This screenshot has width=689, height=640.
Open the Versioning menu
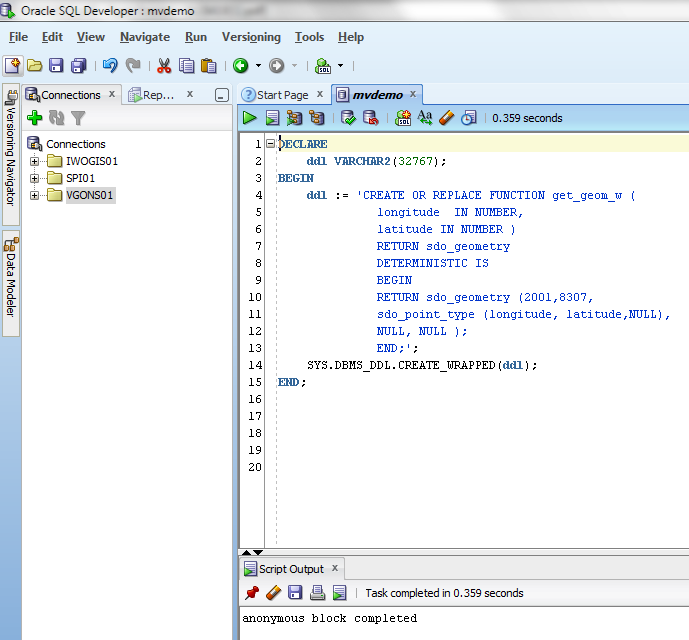(x=250, y=37)
